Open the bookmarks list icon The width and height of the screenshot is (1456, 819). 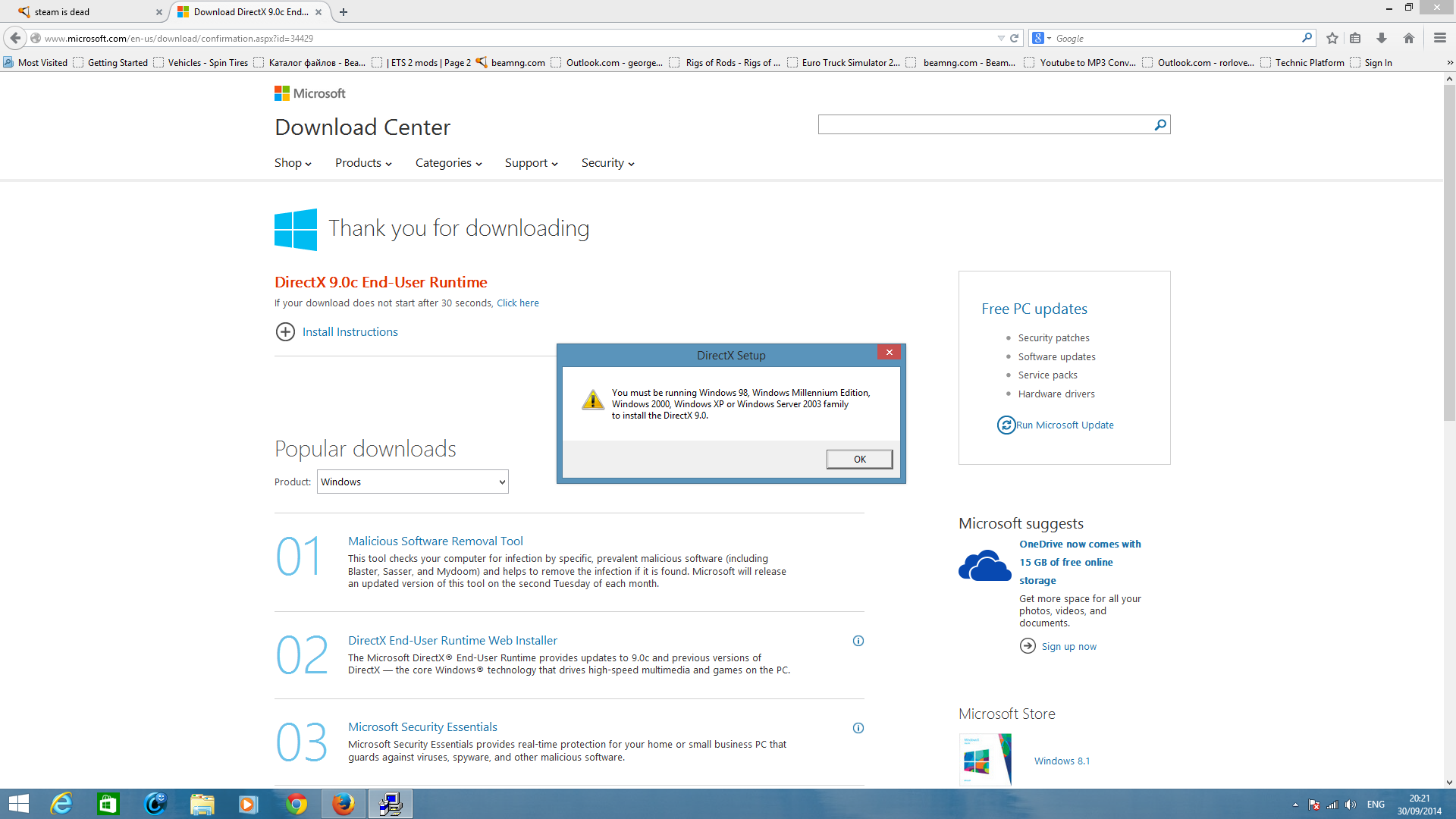(1356, 38)
